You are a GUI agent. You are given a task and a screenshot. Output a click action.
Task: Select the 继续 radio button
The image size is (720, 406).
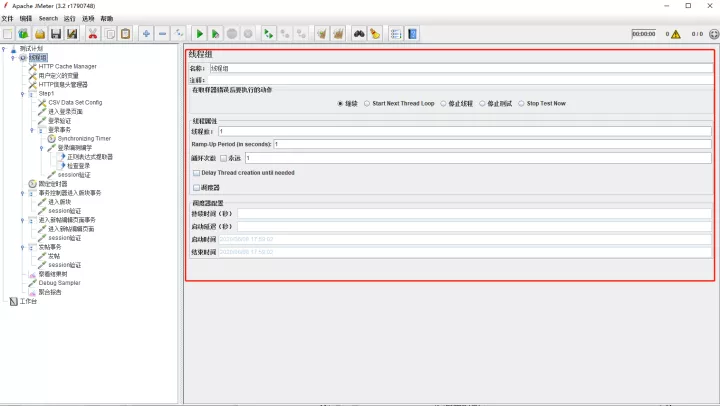[340, 104]
